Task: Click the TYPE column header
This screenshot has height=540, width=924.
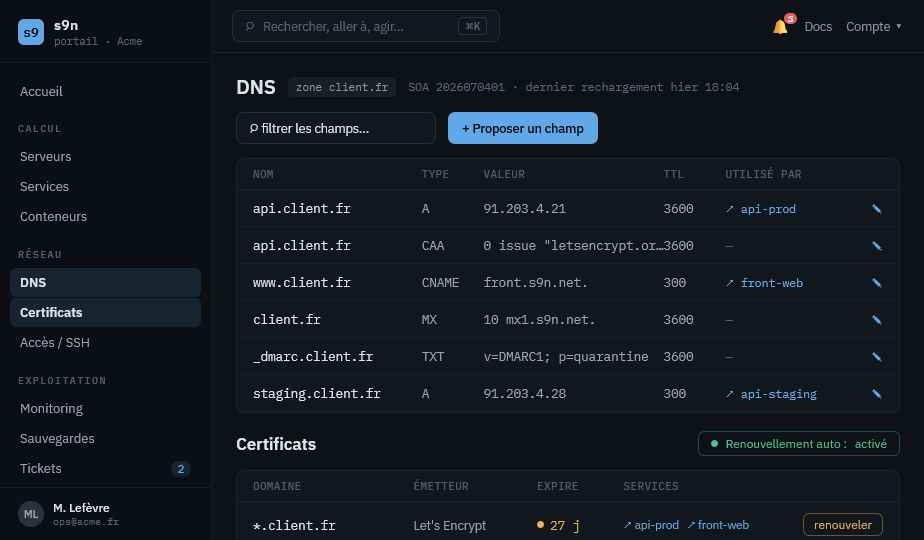Action: pyautogui.click(x=435, y=174)
